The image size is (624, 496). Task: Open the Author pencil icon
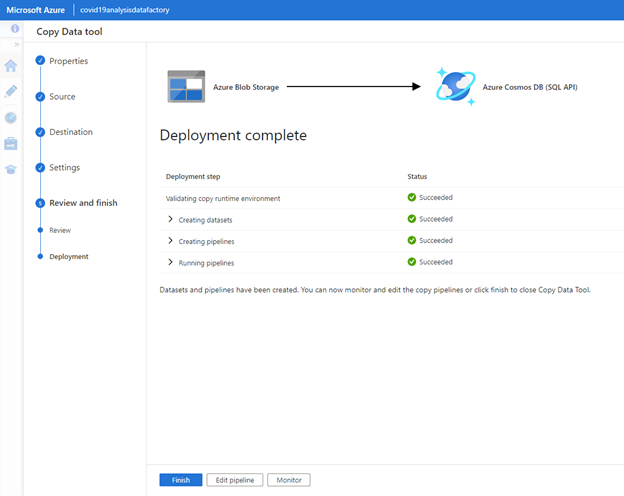click(11, 92)
